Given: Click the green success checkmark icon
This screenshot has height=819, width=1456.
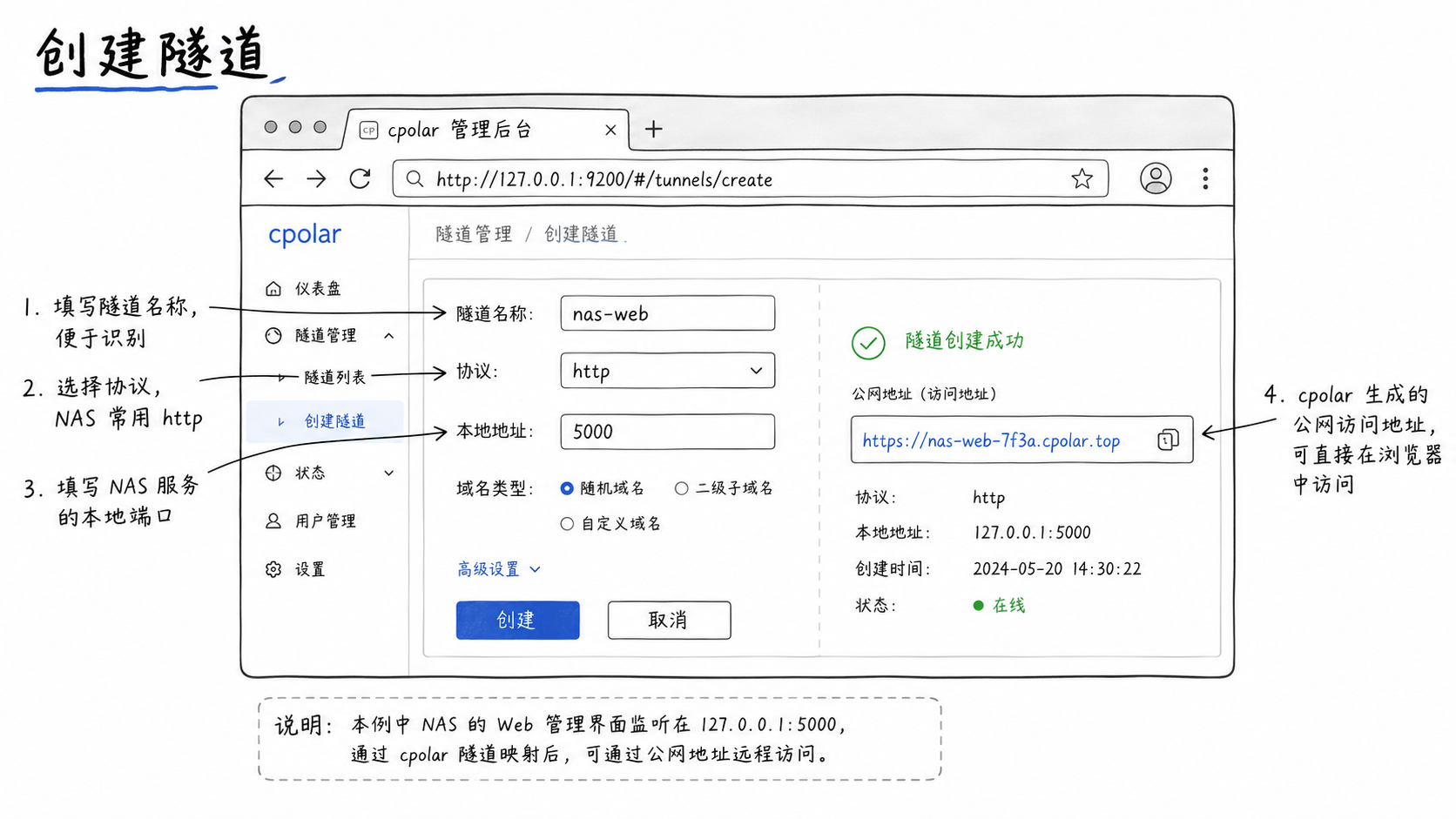Looking at the screenshot, I should 868,343.
